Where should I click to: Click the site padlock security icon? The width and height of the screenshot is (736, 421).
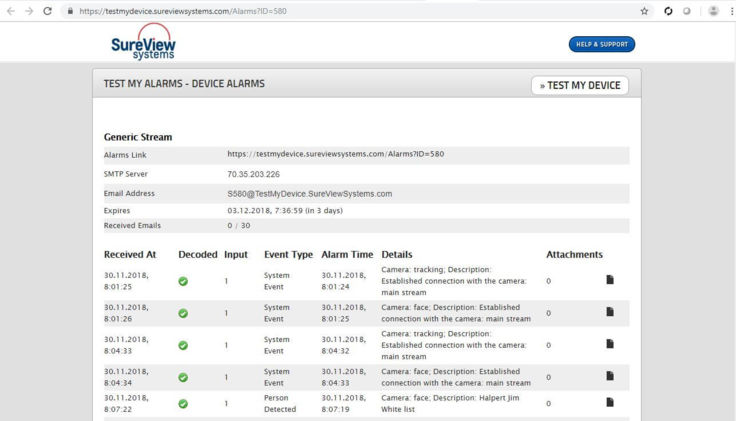pyautogui.click(x=70, y=10)
